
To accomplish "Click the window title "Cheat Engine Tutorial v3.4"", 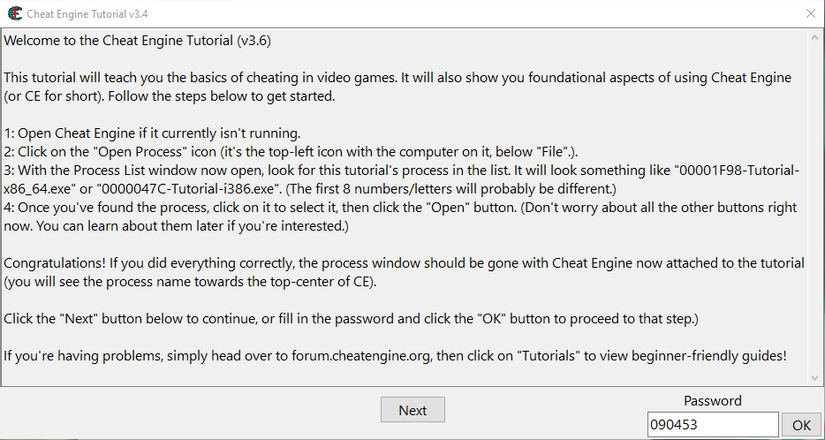I will point(89,13).
